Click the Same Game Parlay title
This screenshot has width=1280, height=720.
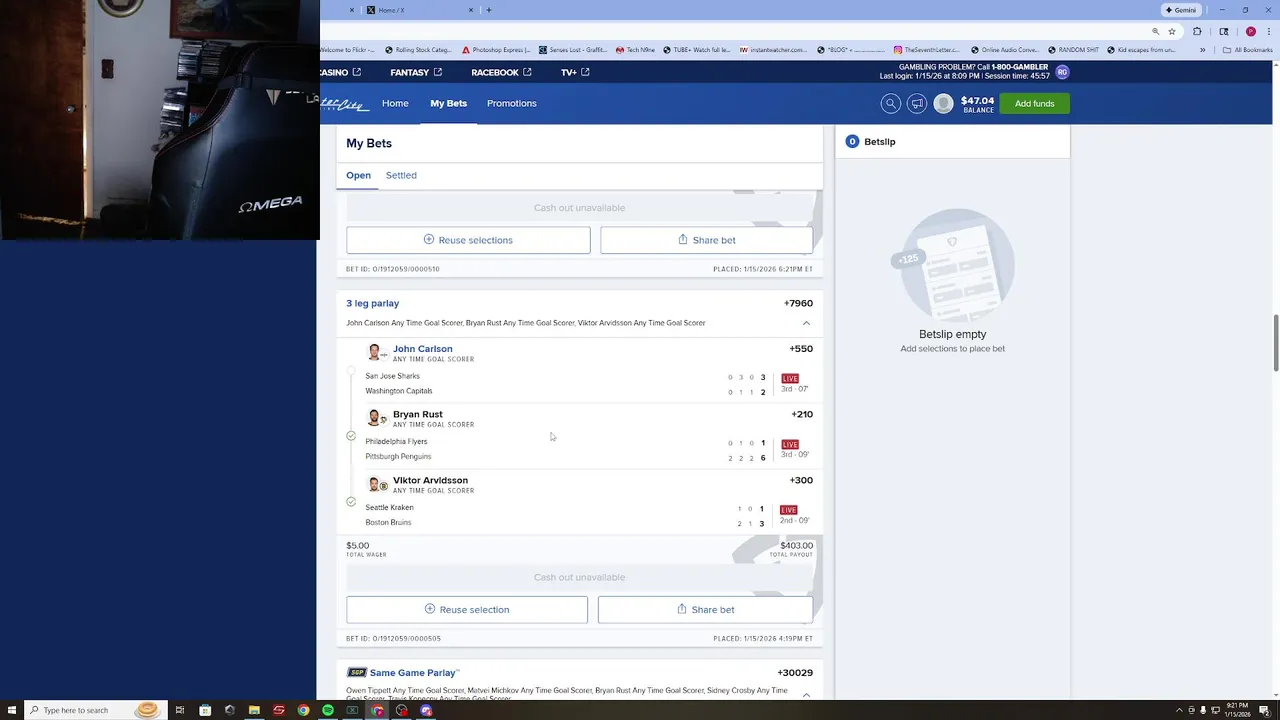click(x=414, y=673)
